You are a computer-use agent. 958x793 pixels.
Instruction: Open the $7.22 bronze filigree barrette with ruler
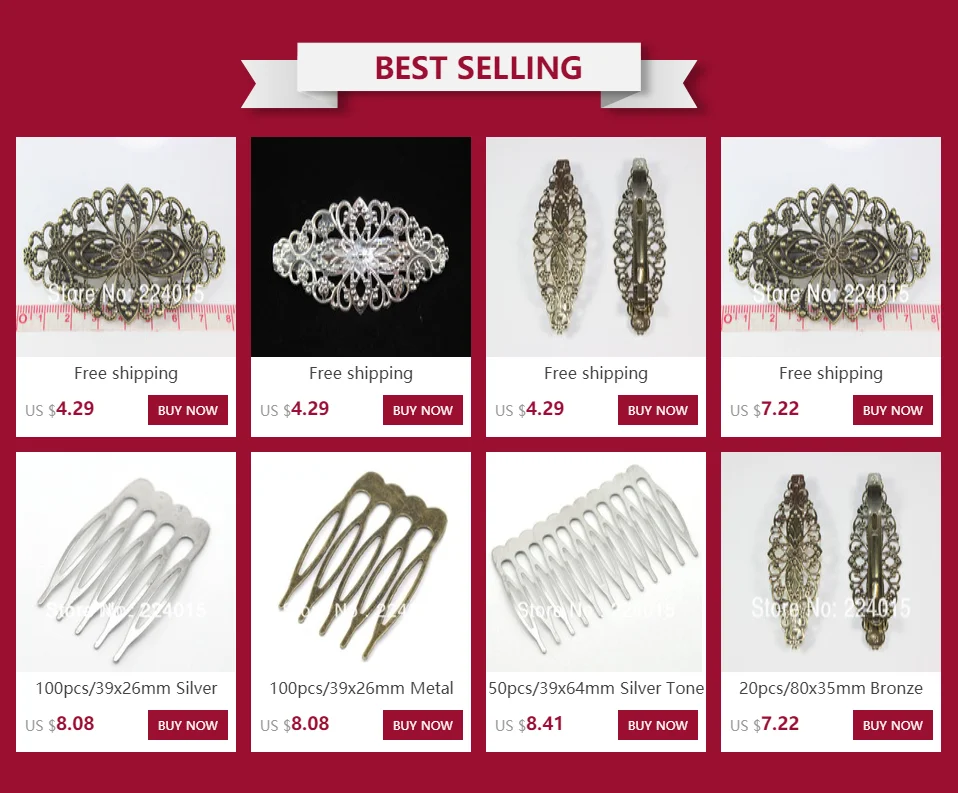[831, 247]
